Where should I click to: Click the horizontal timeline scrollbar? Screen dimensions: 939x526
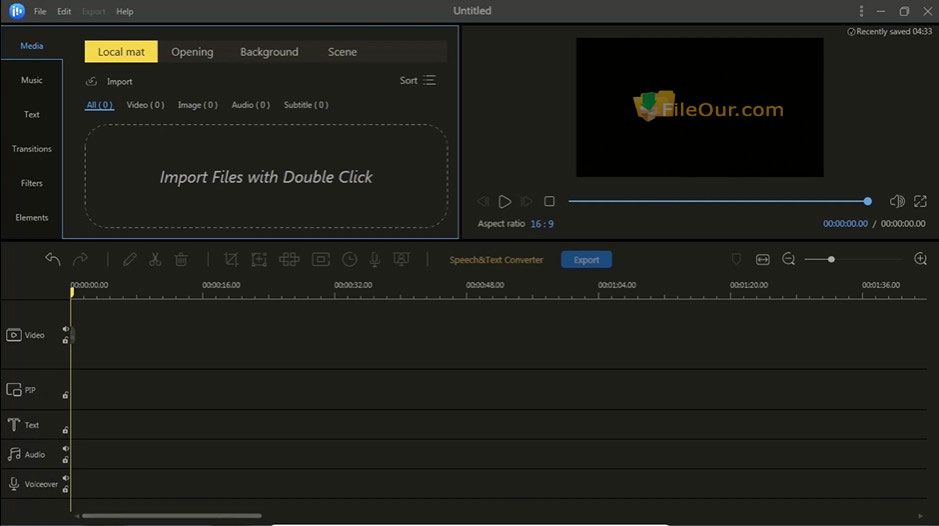172,515
